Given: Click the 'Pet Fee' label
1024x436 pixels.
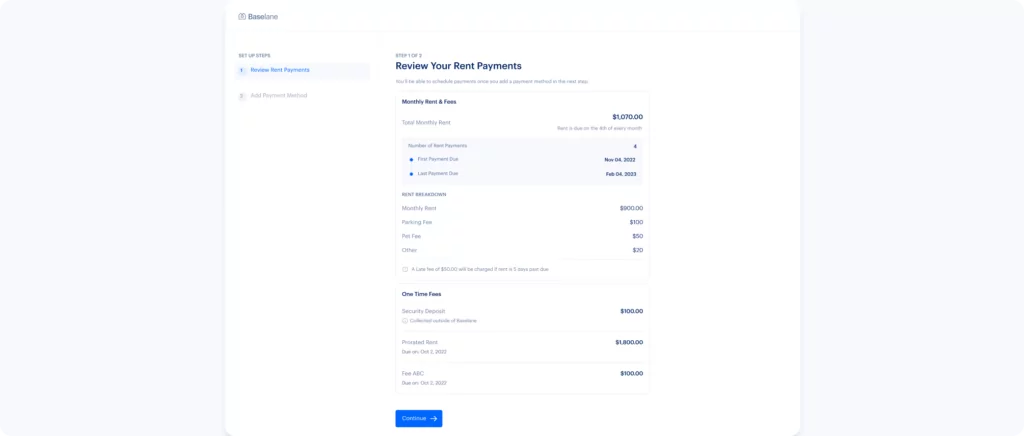Looking at the screenshot, I should click(411, 236).
